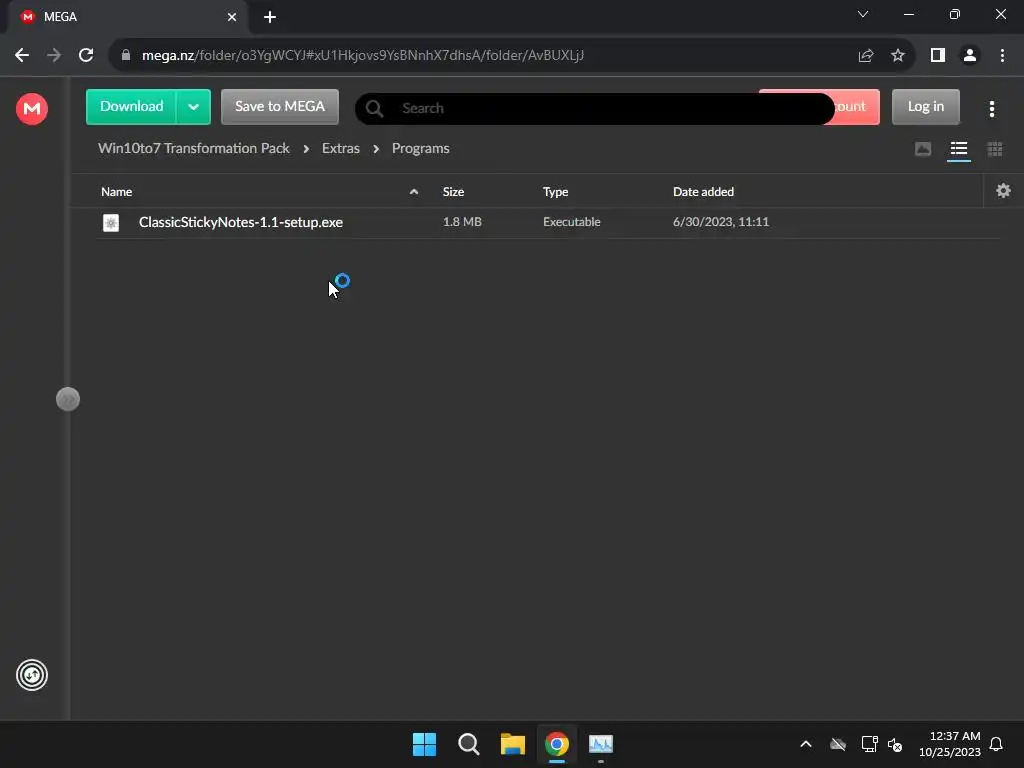Viewport: 1024px width, 768px height.
Task: Expand the left sidebar panel handle
Action: point(68,399)
